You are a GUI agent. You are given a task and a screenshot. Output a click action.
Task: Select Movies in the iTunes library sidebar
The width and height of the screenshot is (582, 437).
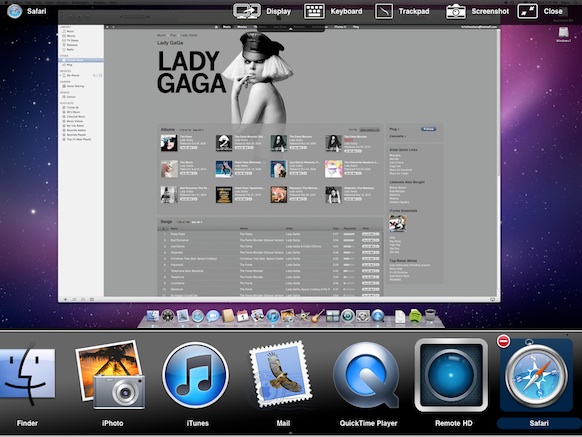click(68, 36)
